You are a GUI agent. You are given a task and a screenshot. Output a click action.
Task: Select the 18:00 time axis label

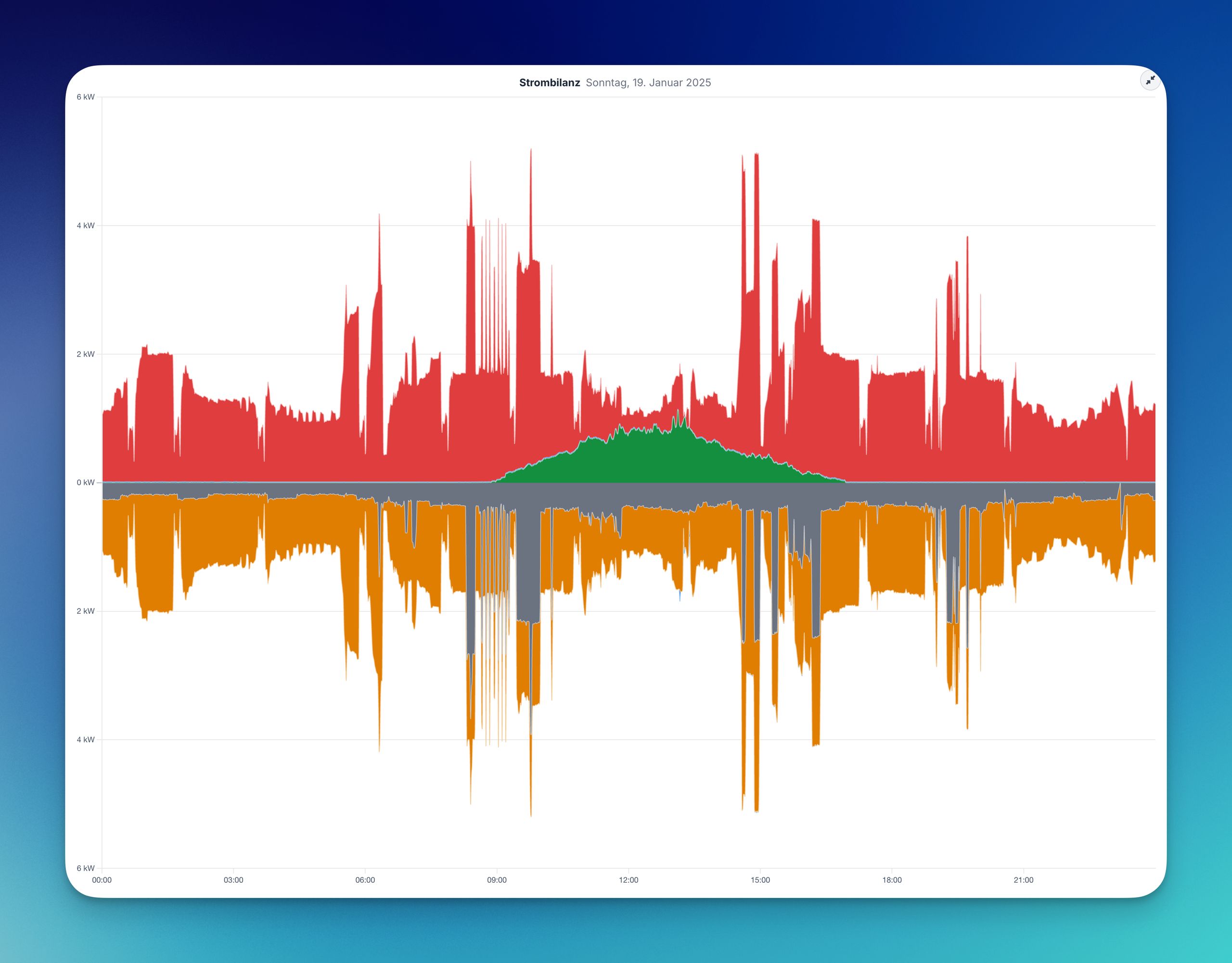pos(892,880)
